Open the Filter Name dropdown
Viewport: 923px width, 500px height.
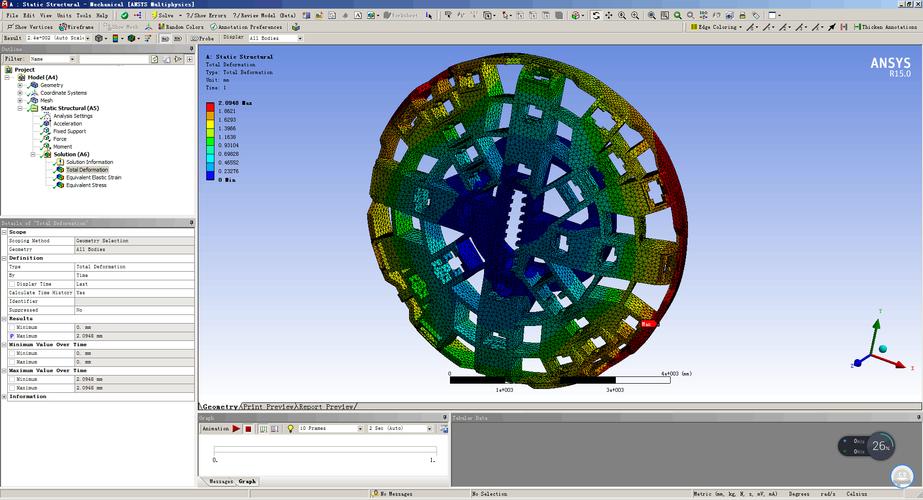pyautogui.click(x=72, y=59)
